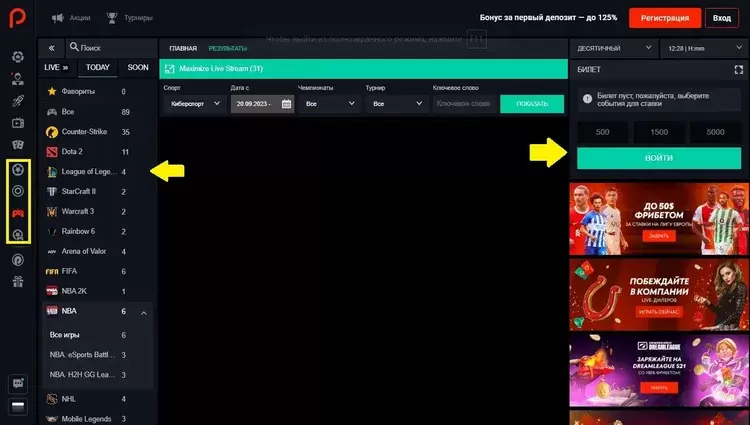This screenshot has height=425, width=750.
Task: Switch to the SOON tab
Action: pyautogui.click(x=138, y=67)
